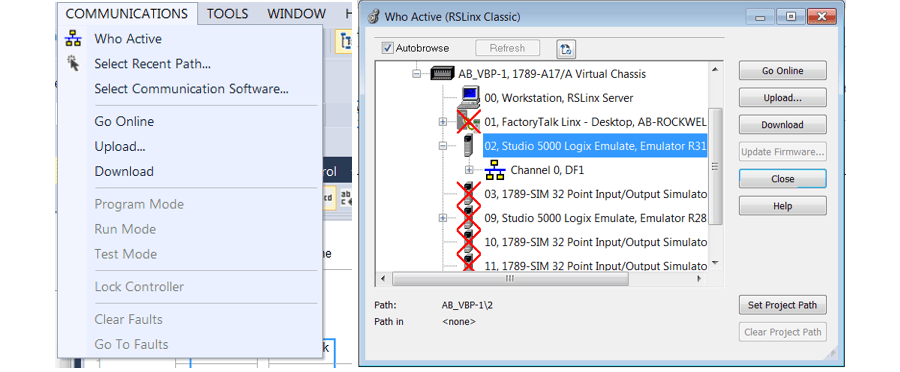
Task: Click the Go Online button
Action: click(782, 71)
